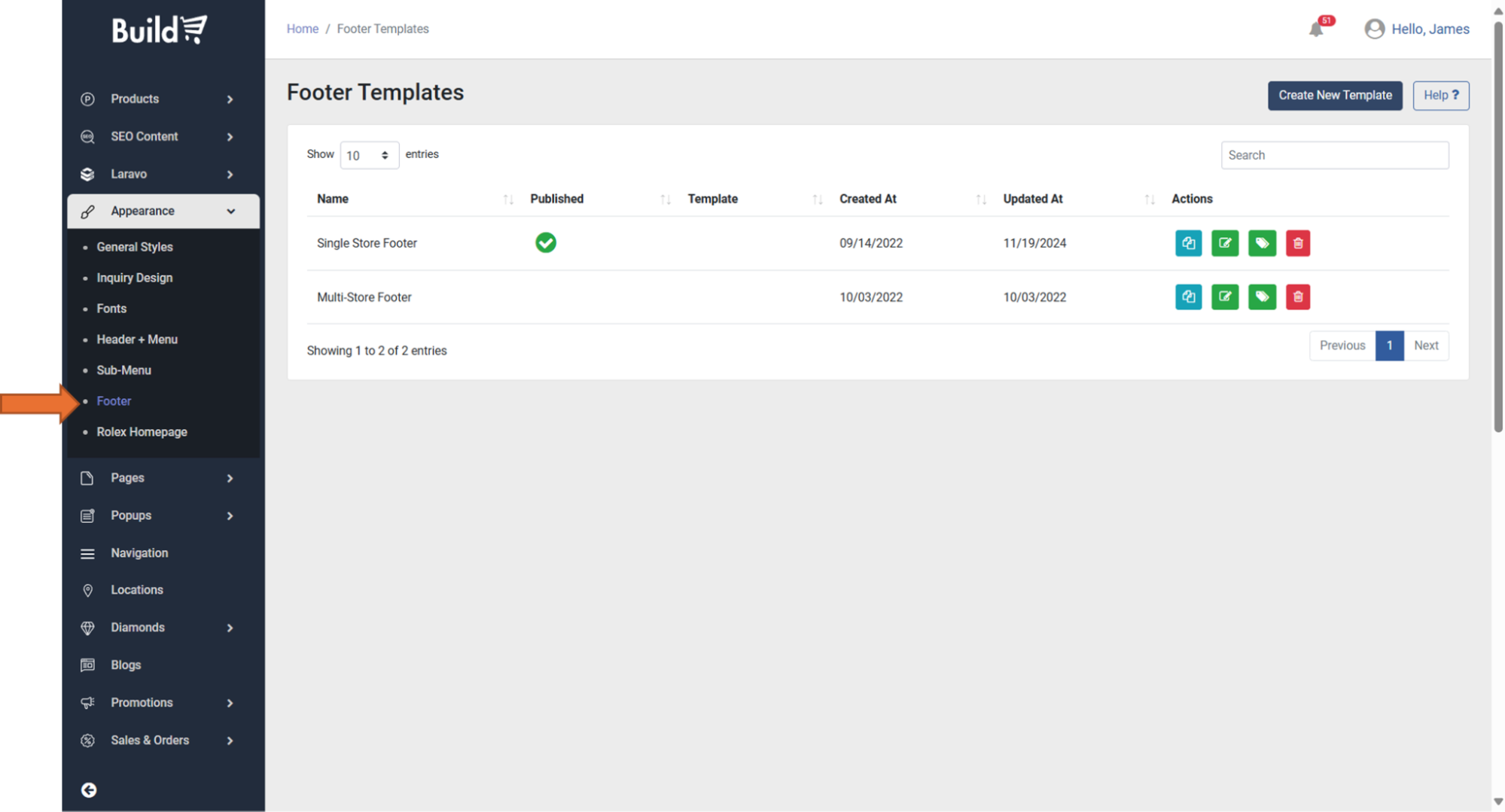The height and width of the screenshot is (812, 1505).
Task: Select General Styles in the sidebar
Action: pos(135,247)
